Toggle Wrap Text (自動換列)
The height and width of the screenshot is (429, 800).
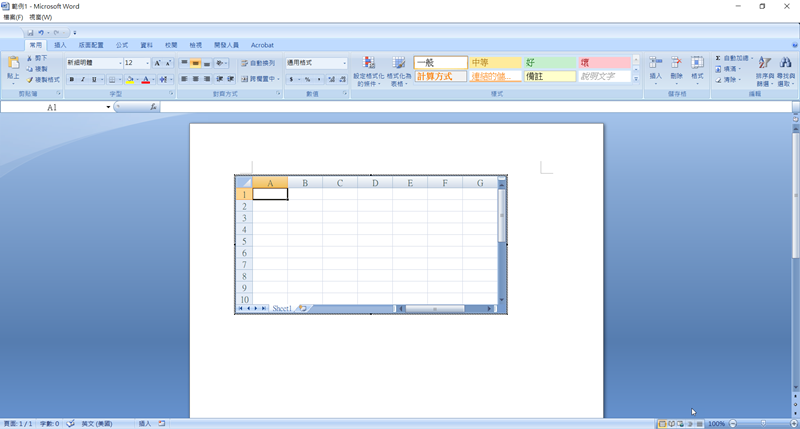point(258,63)
